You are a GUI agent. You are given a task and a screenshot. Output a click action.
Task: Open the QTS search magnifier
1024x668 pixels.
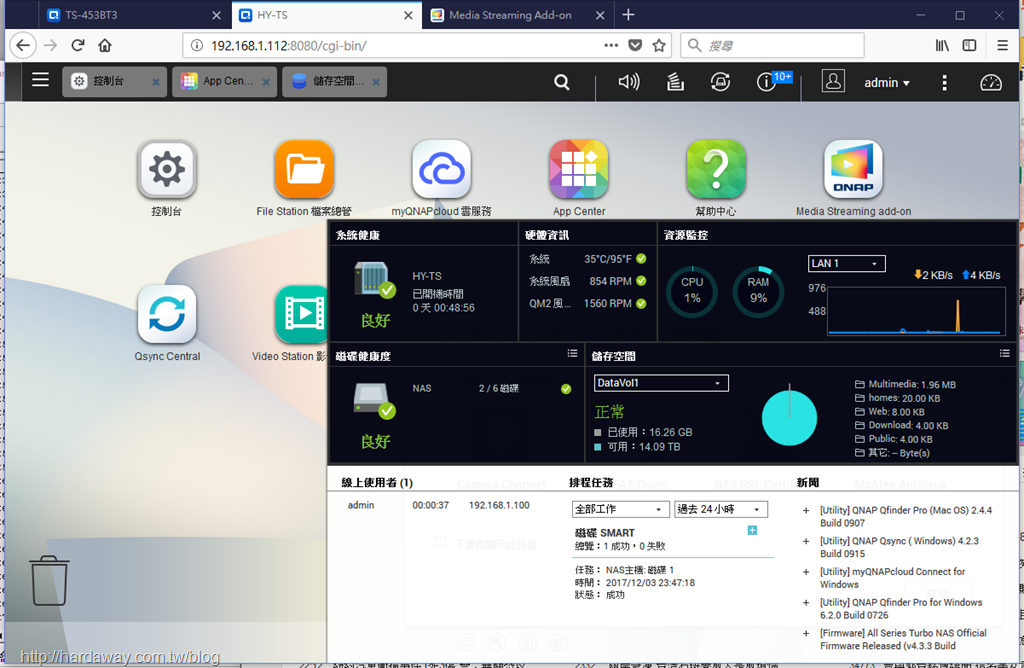(x=562, y=82)
